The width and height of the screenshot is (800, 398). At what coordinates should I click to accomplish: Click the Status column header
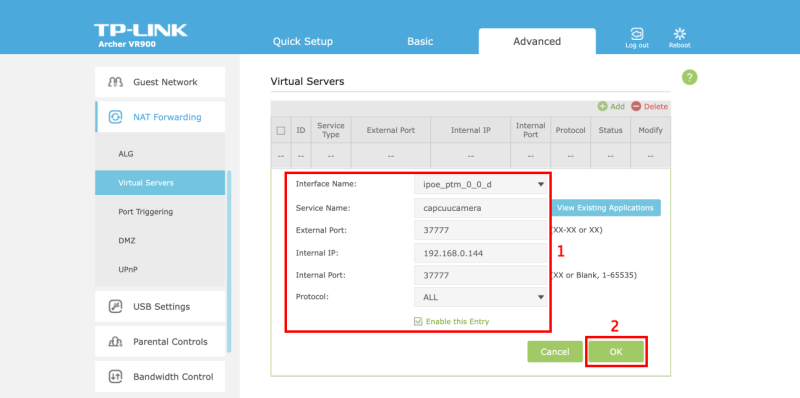610,130
